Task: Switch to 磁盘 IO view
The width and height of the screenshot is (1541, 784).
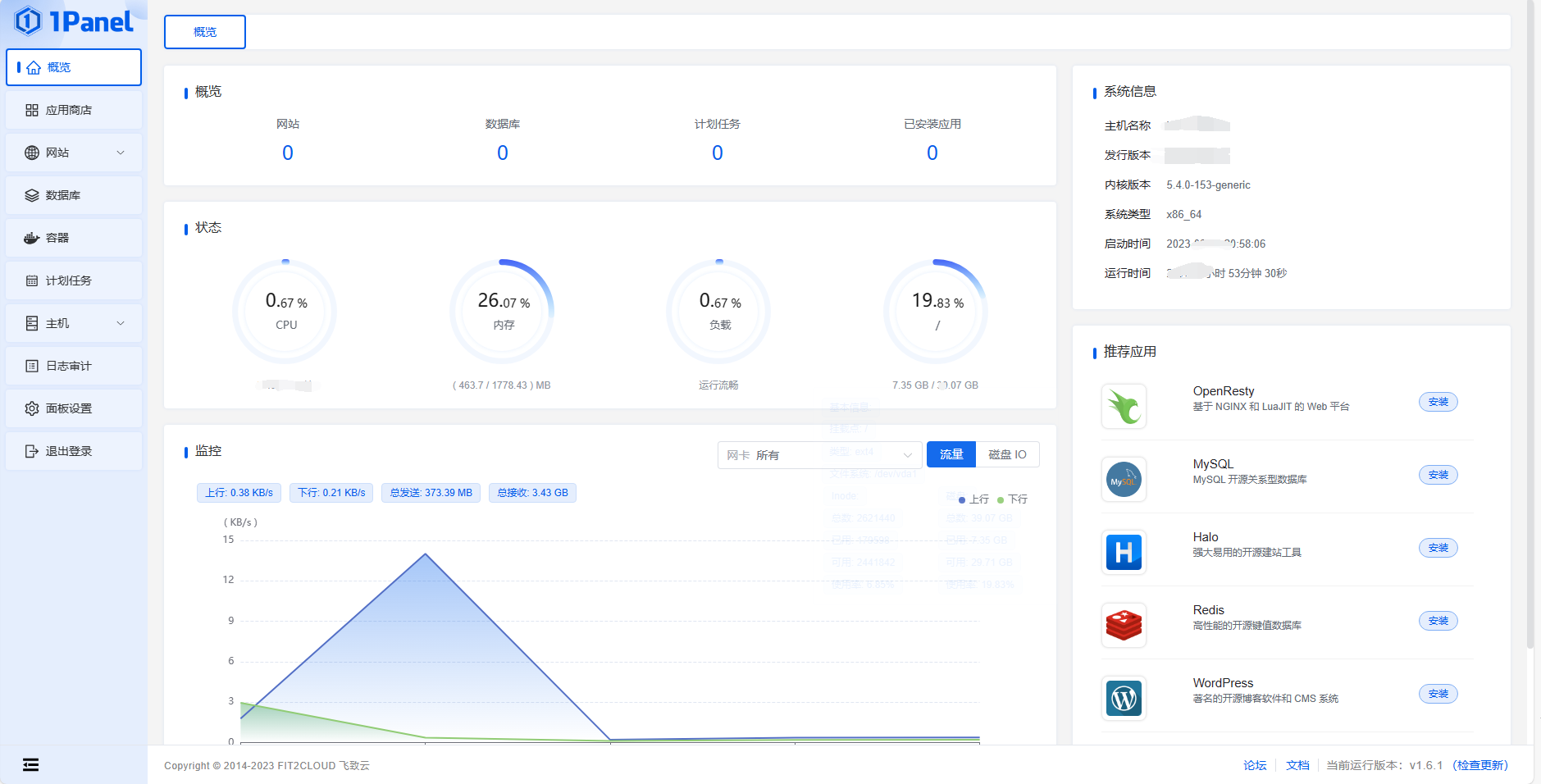Action: click(x=1007, y=454)
